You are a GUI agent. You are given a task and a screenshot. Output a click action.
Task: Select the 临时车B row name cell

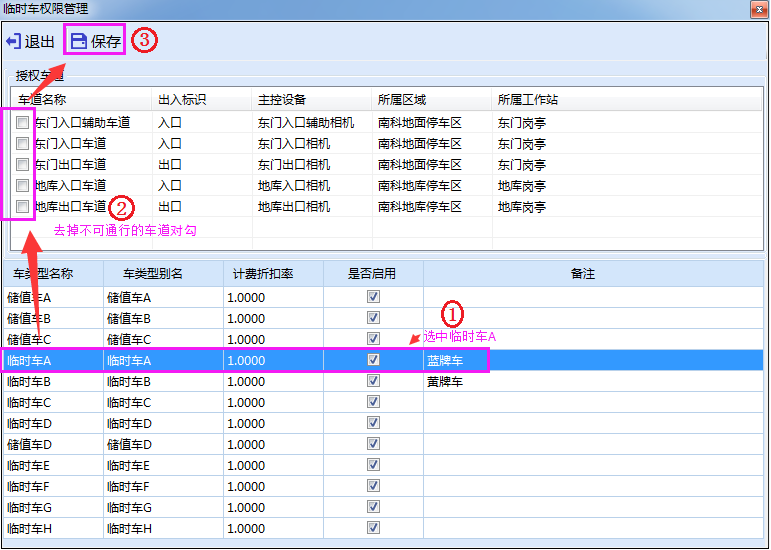[53, 381]
